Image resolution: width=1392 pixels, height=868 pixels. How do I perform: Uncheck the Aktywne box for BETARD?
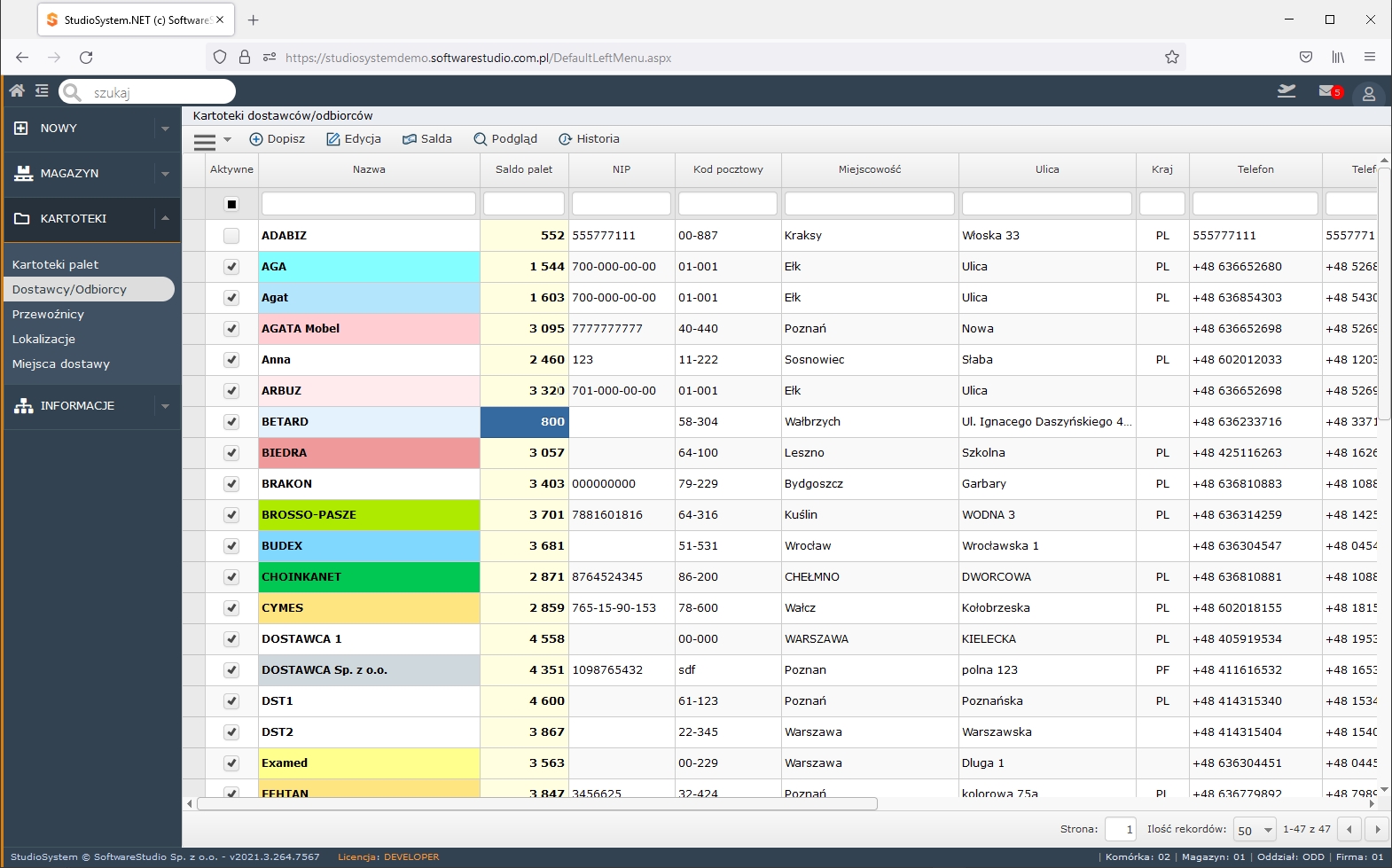231,422
